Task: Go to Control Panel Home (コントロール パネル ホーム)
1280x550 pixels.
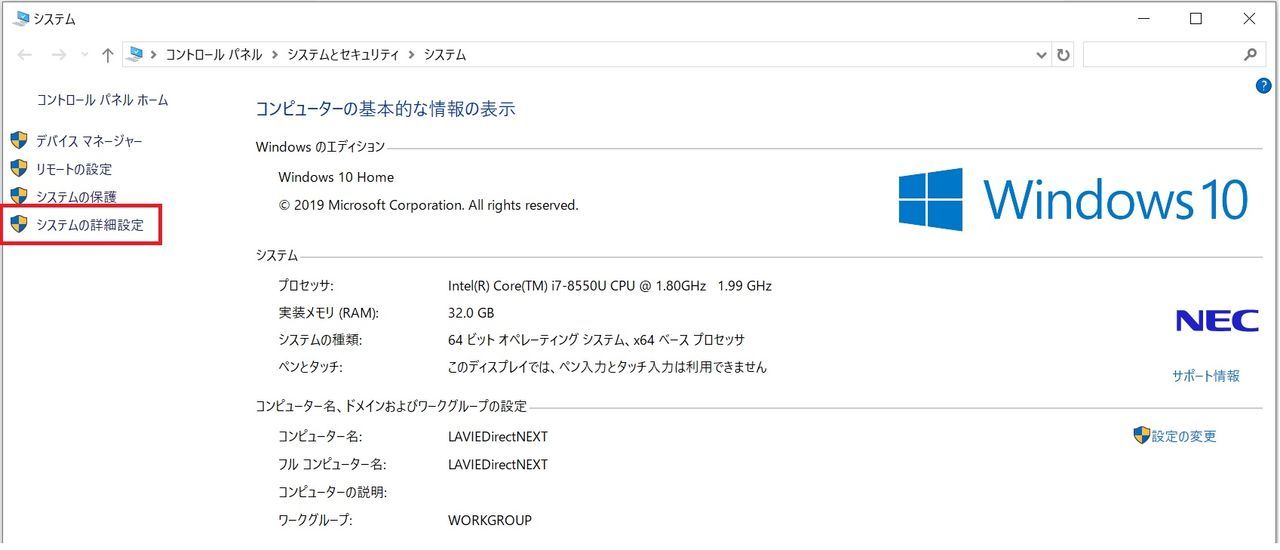Action: (102, 100)
